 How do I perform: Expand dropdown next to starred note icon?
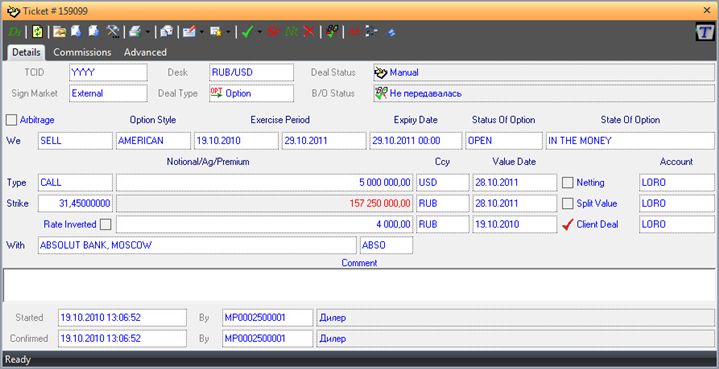click(x=228, y=32)
